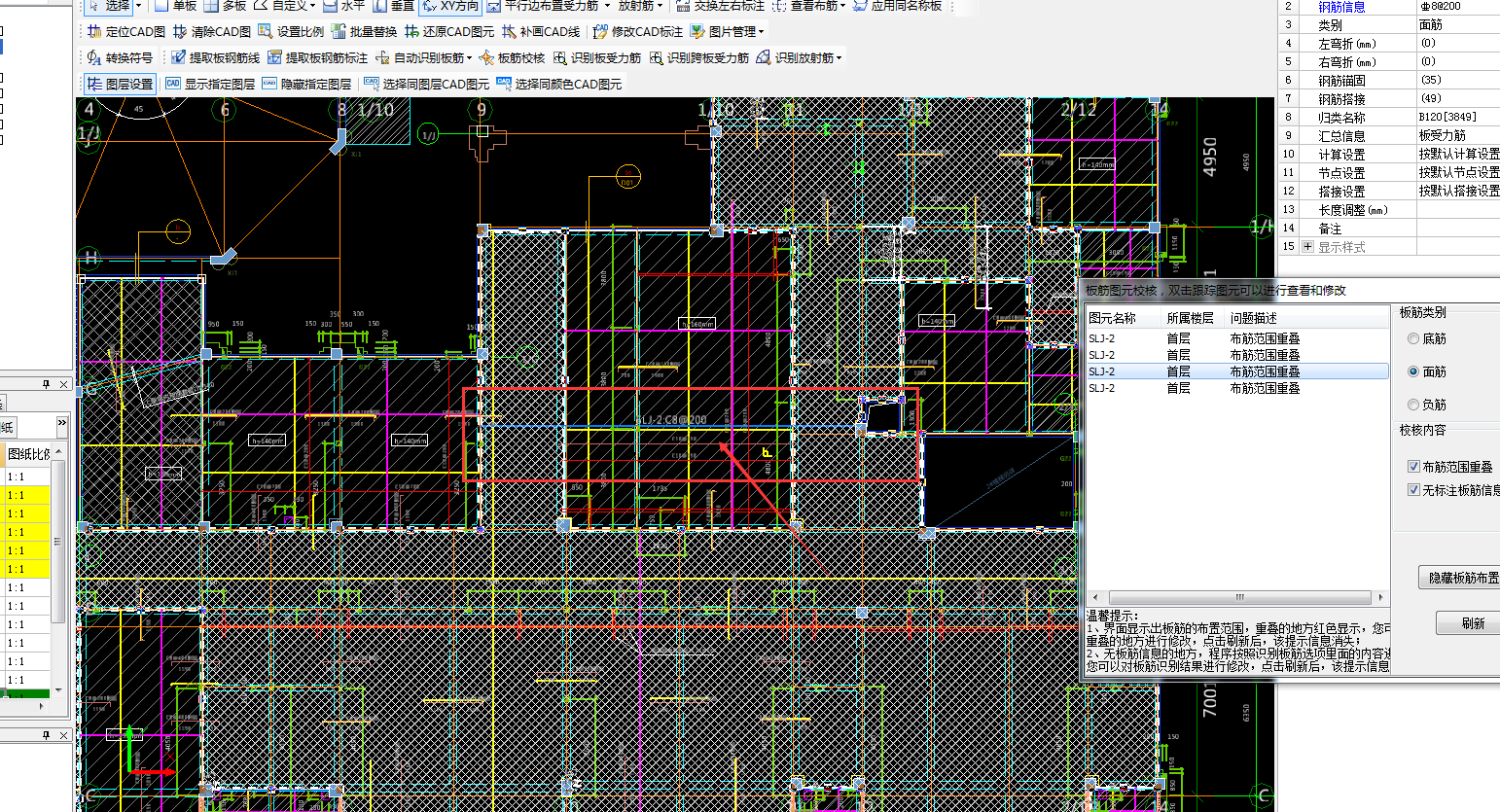Activate the XY方向 tool
Image resolution: width=1500 pixels, height=812 pixels.
point(450,6)
